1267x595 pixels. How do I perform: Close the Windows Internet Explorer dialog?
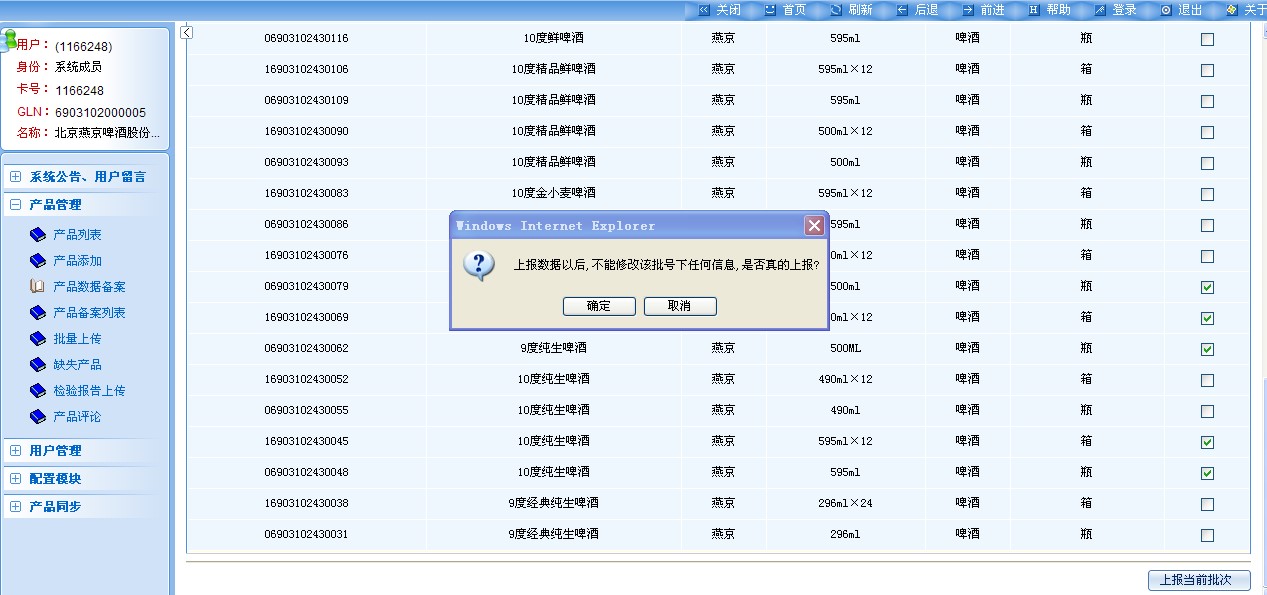point(814,226)
